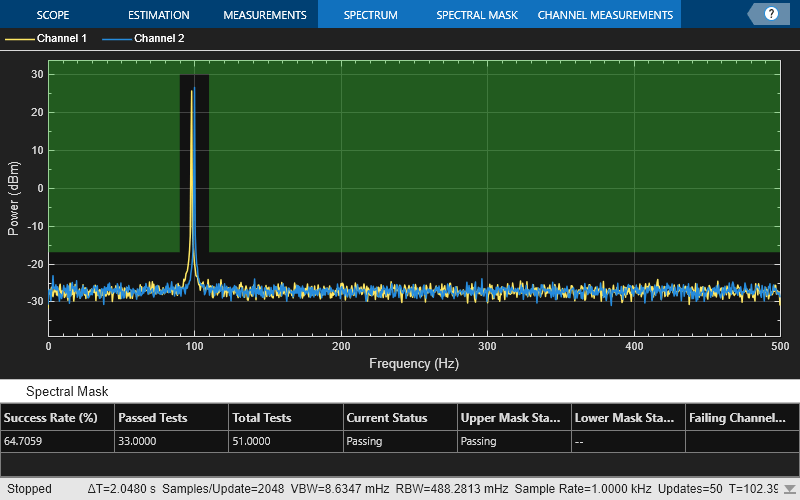The height and width of the screenshot is (500, 800).
Task: Switch to Channel Measurements tab
Action: click(x=605, y=15)
